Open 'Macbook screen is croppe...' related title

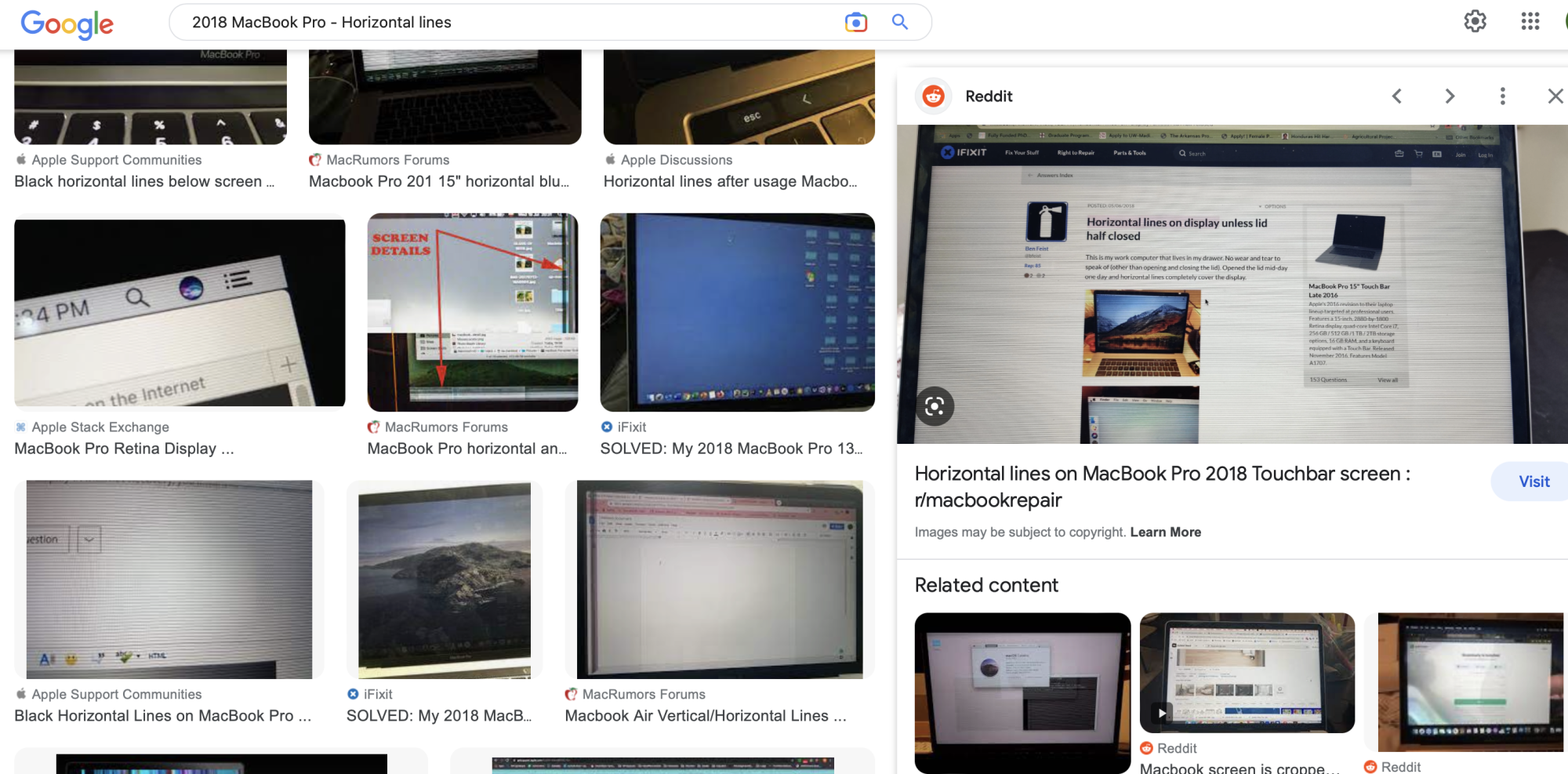[x=1240, y=768]
